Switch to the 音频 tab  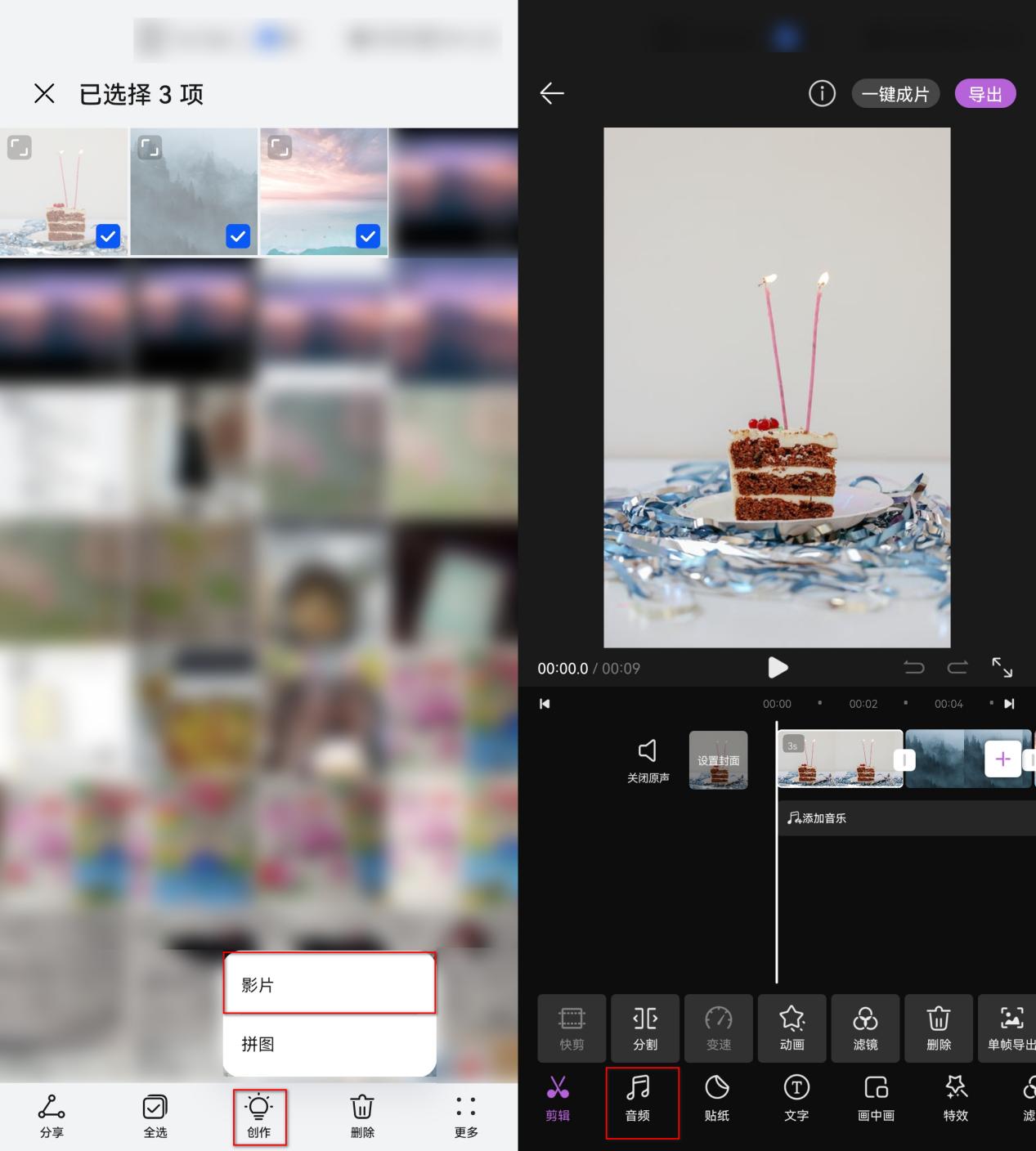point(642,1100)
